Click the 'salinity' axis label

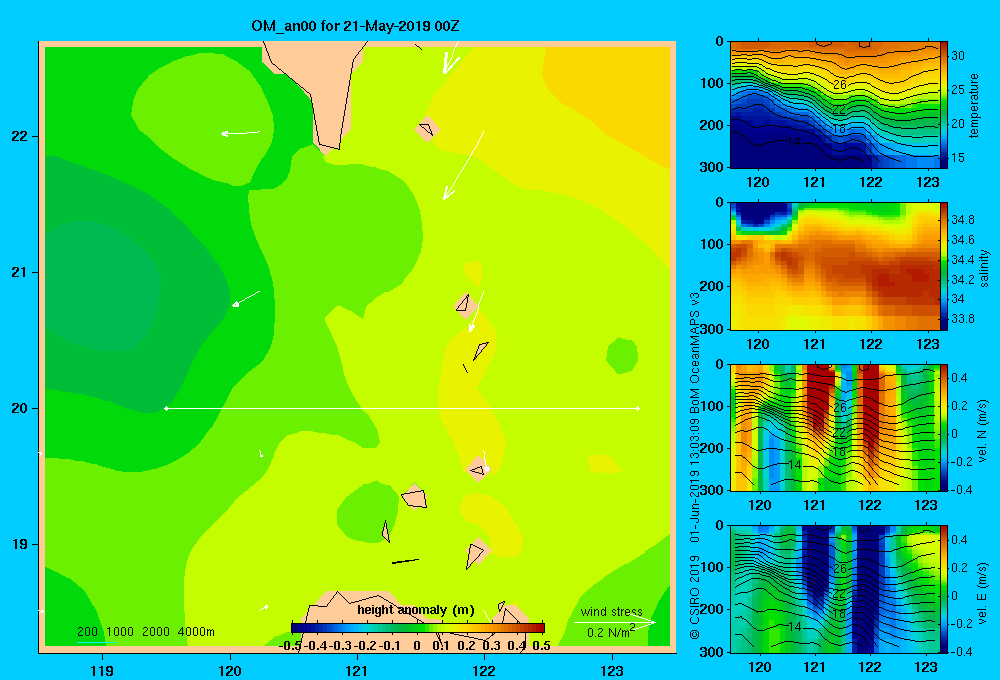pos(984,268)
